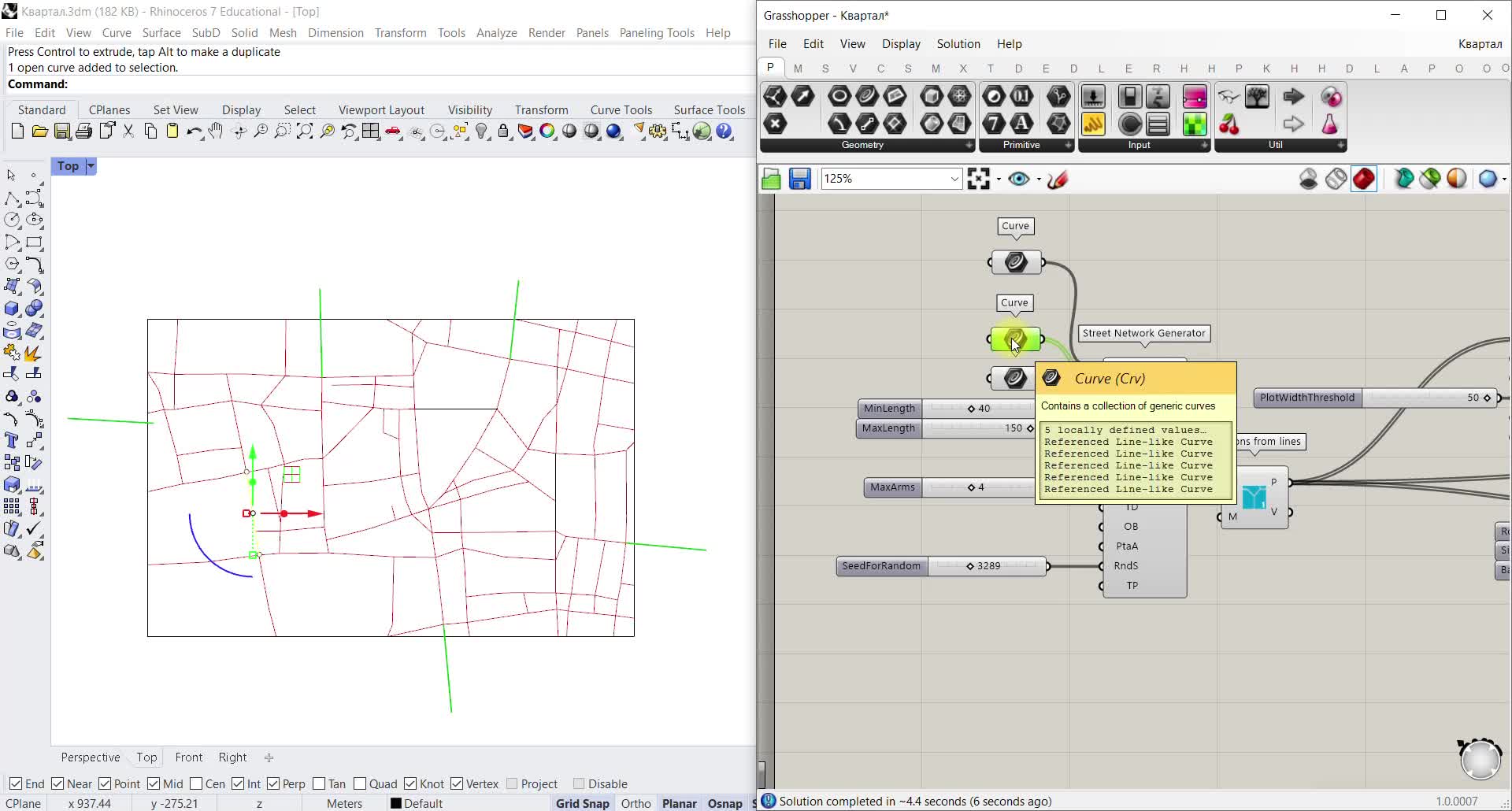Select the Cherry Picker icon in Util panel
Image resolution: width=1512 pixels, height=811 pixels.
click(x=1228, y=124)
